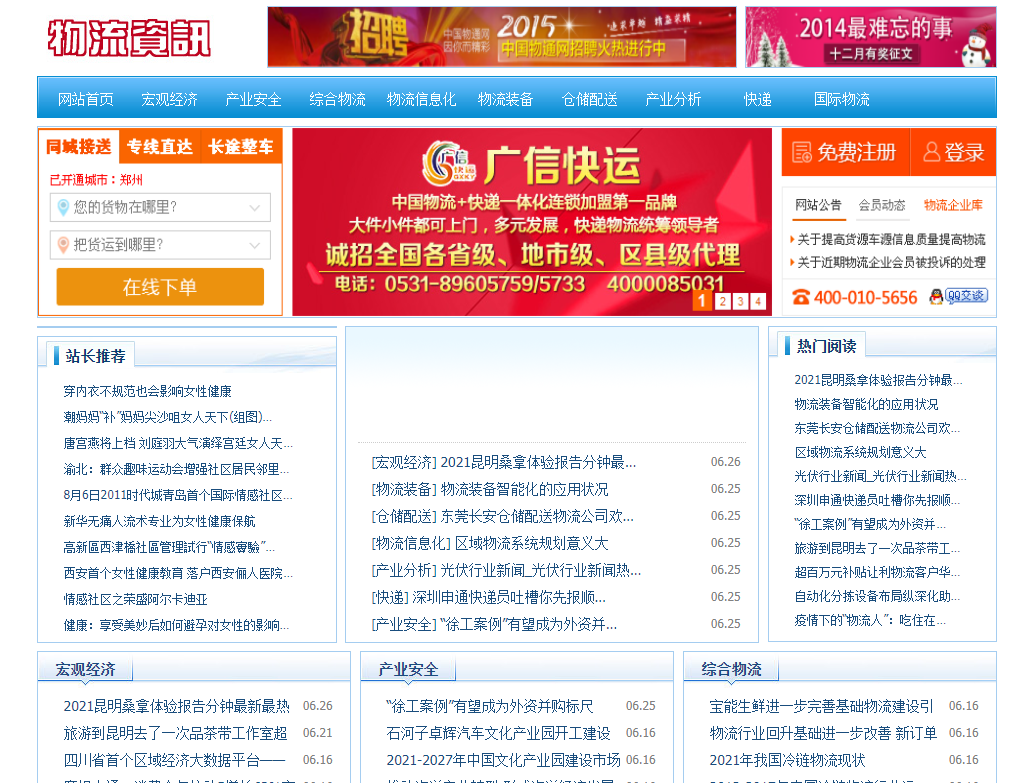
Task: Open hot read 超百万元补贴让利物流客户
Action: tap(877, 572)
